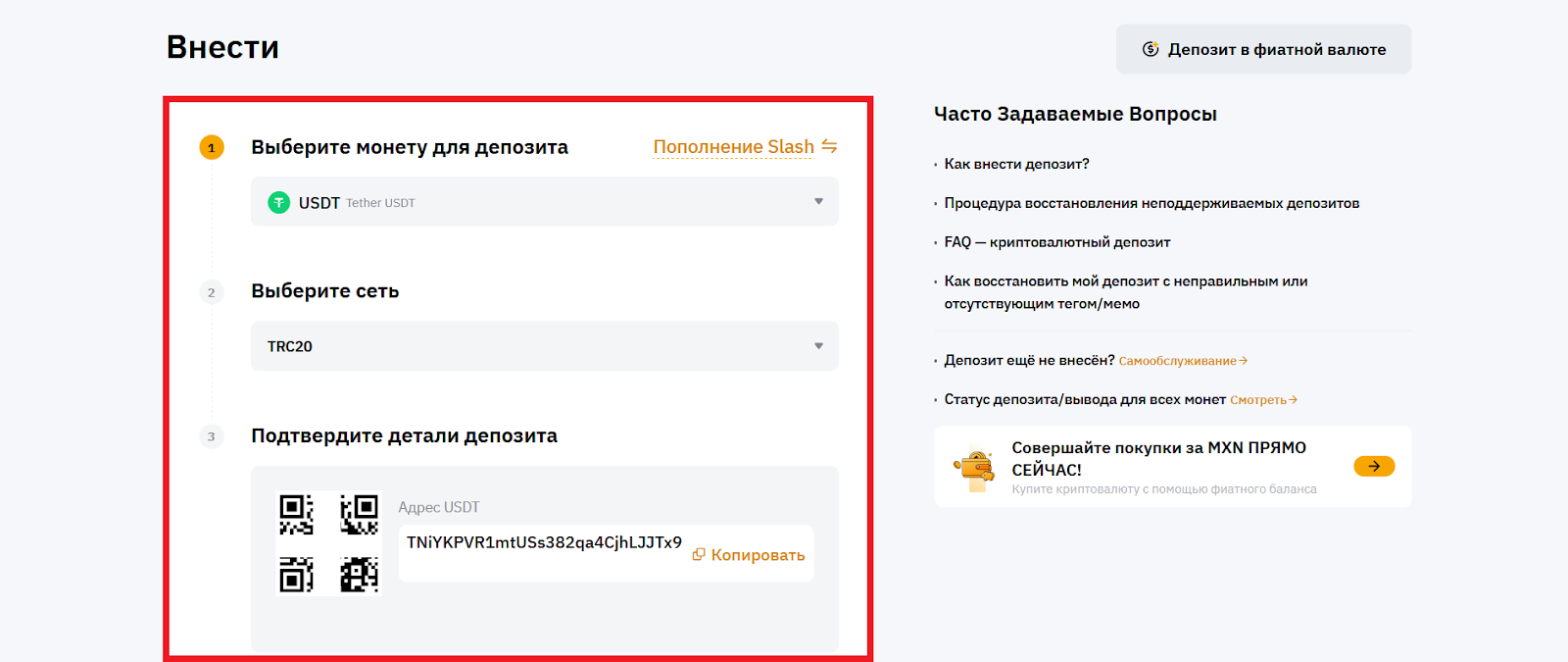1568x662 pixels.
Task: Open FAQ Как внести депозит?
Action: tap(1016, 164)
